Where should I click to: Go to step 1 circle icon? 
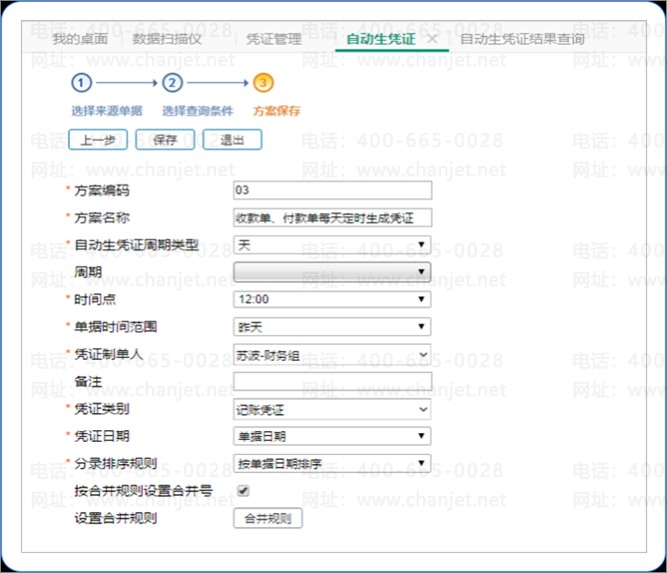(82, 83)
